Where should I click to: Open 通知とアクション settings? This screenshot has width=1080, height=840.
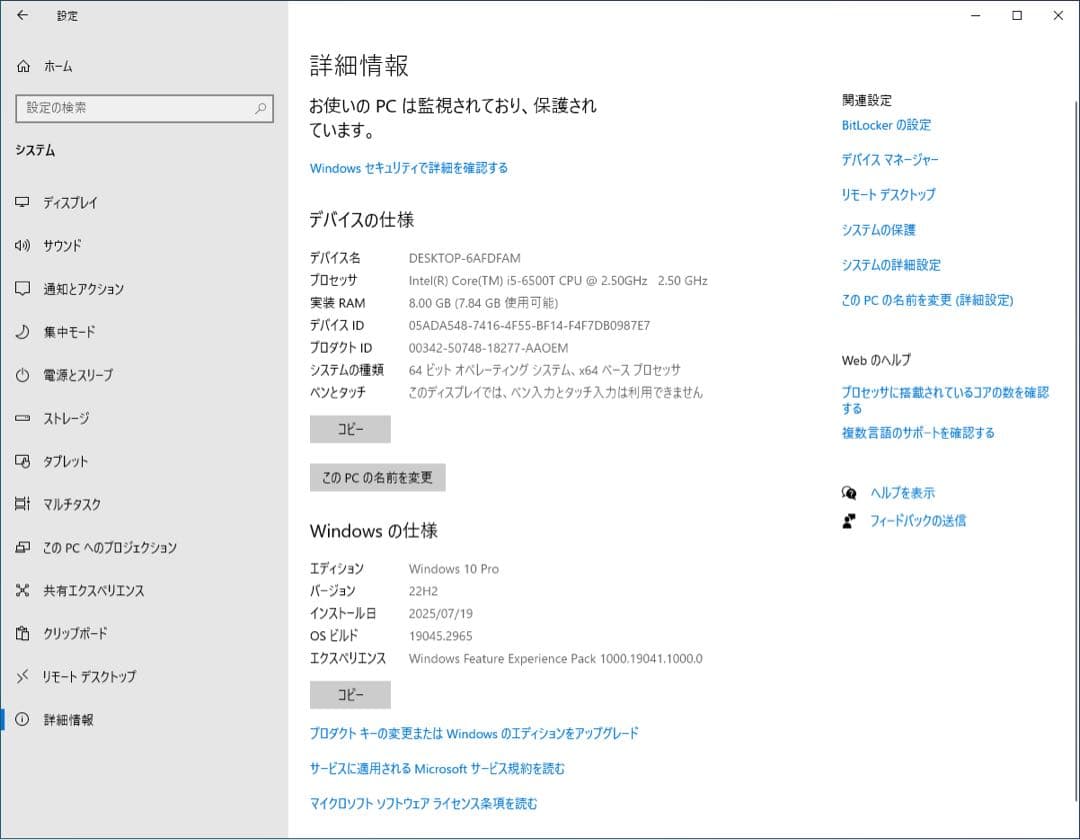20,289
